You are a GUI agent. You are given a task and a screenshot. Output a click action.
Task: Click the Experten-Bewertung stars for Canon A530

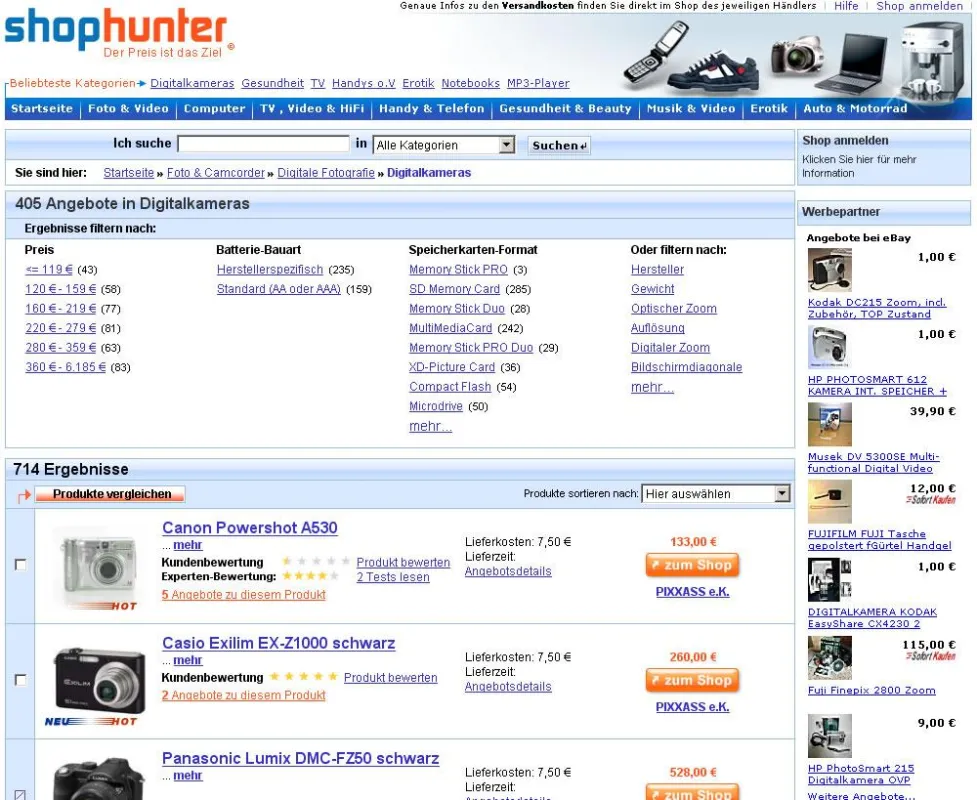click(x=310, y=576)
